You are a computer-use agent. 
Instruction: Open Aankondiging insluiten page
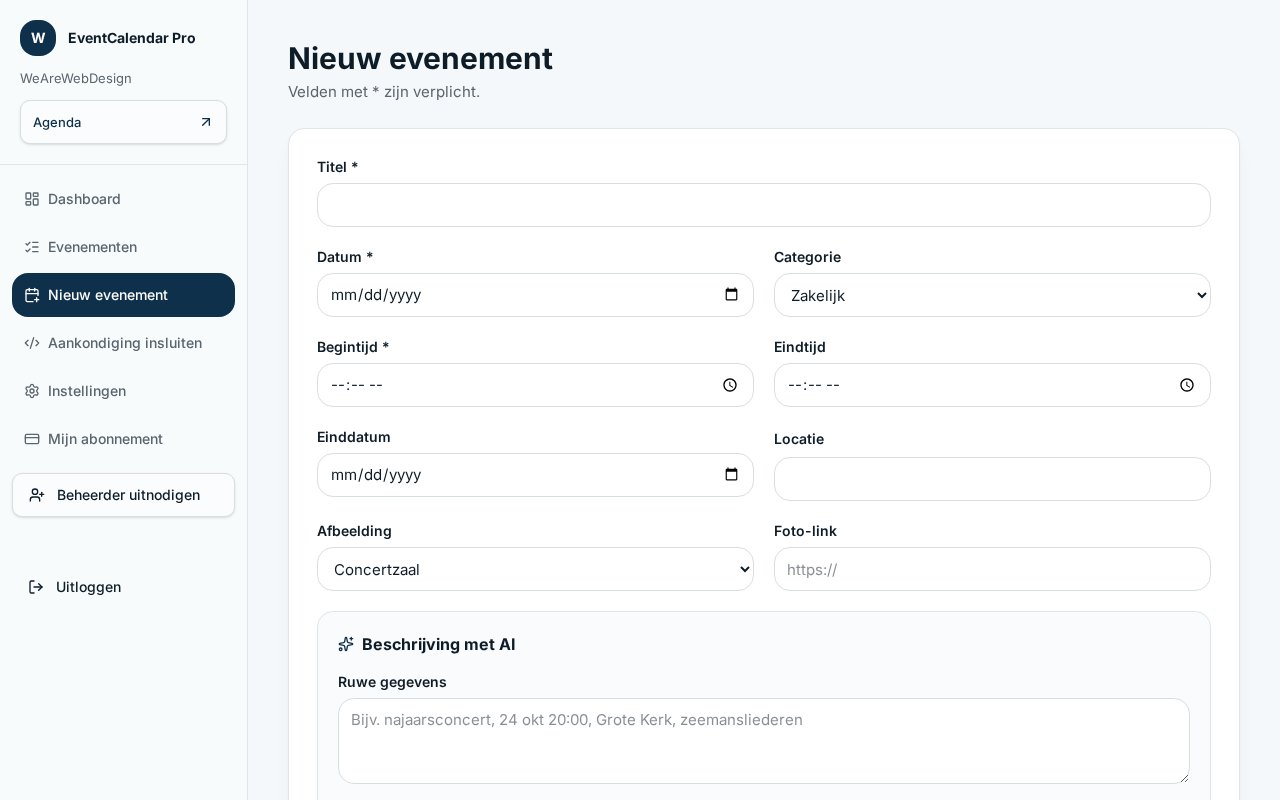pyautogui.click(x=123, y=343)
